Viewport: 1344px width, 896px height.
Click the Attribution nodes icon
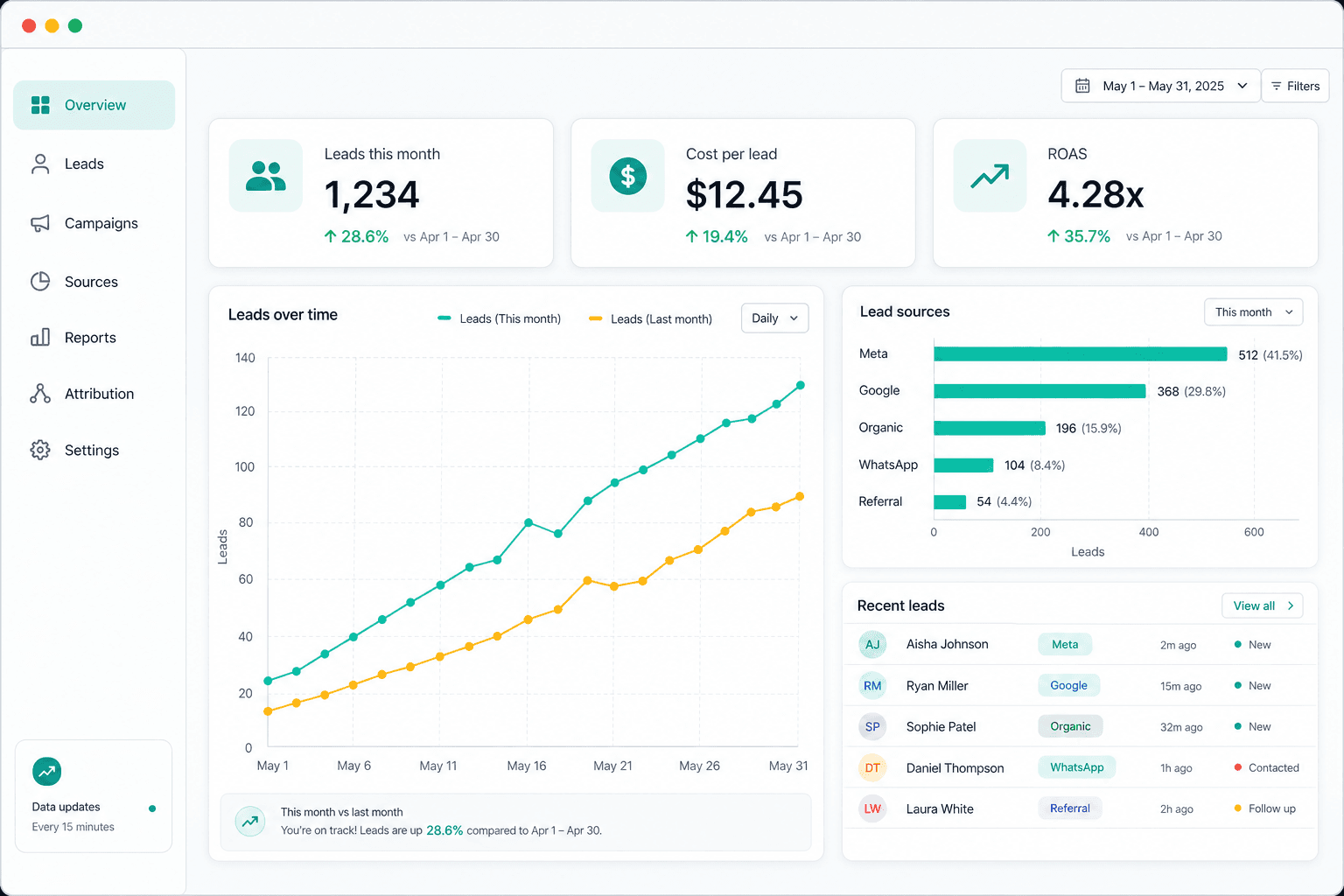point(40,394)
